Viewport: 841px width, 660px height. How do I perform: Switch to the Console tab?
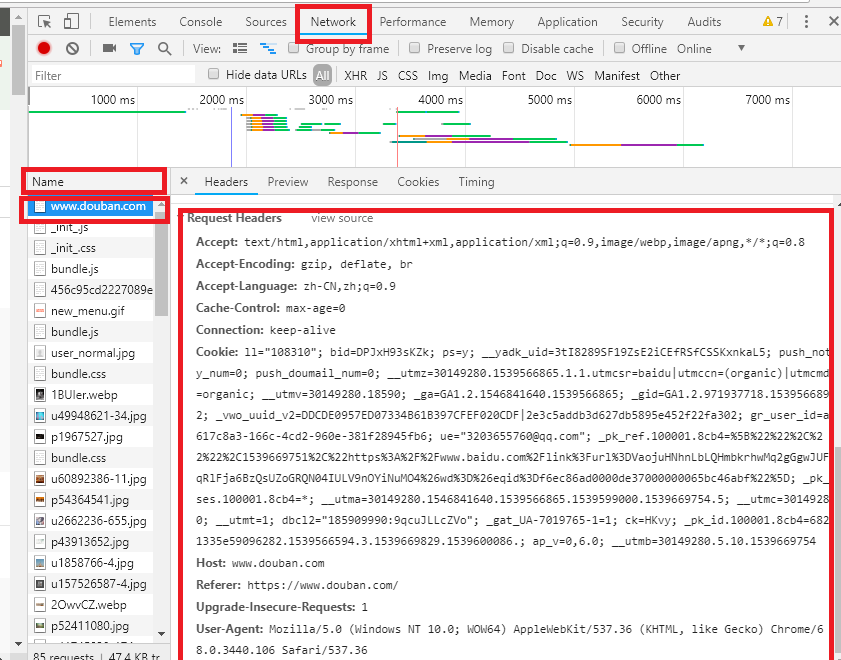[x=201, y=21]
